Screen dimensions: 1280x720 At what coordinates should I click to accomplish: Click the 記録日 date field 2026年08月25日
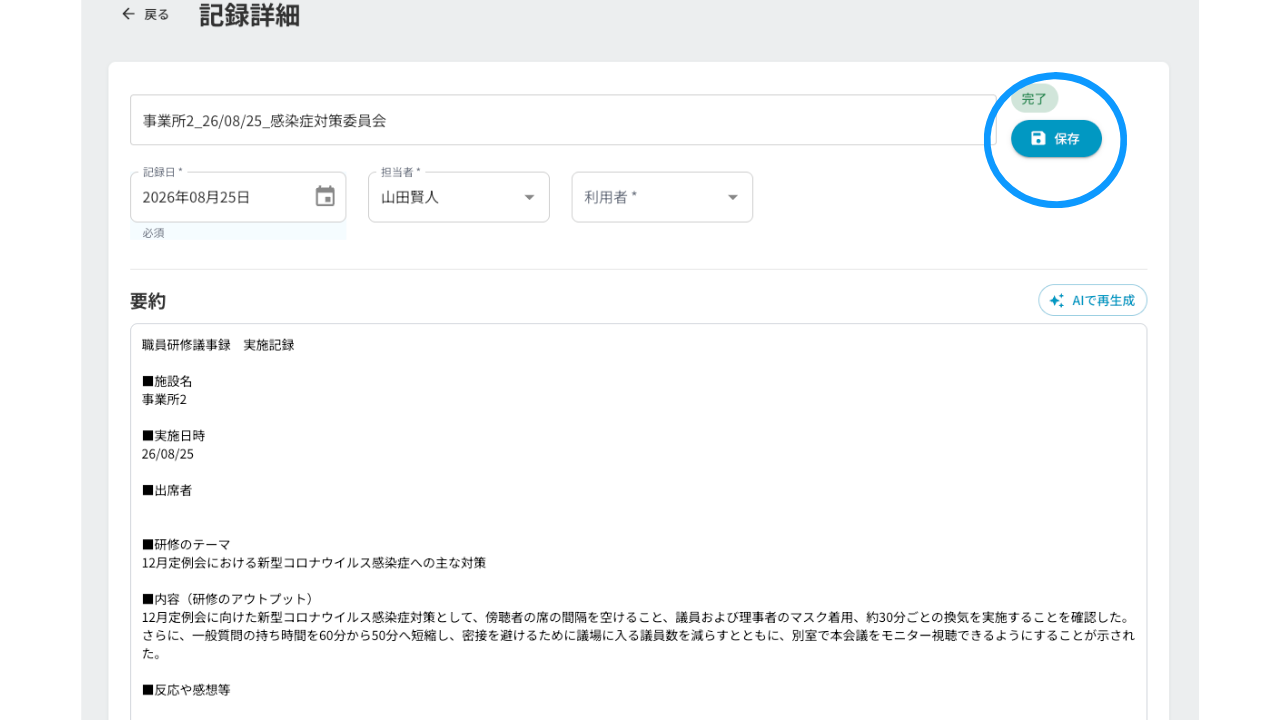tap(238, 197)
